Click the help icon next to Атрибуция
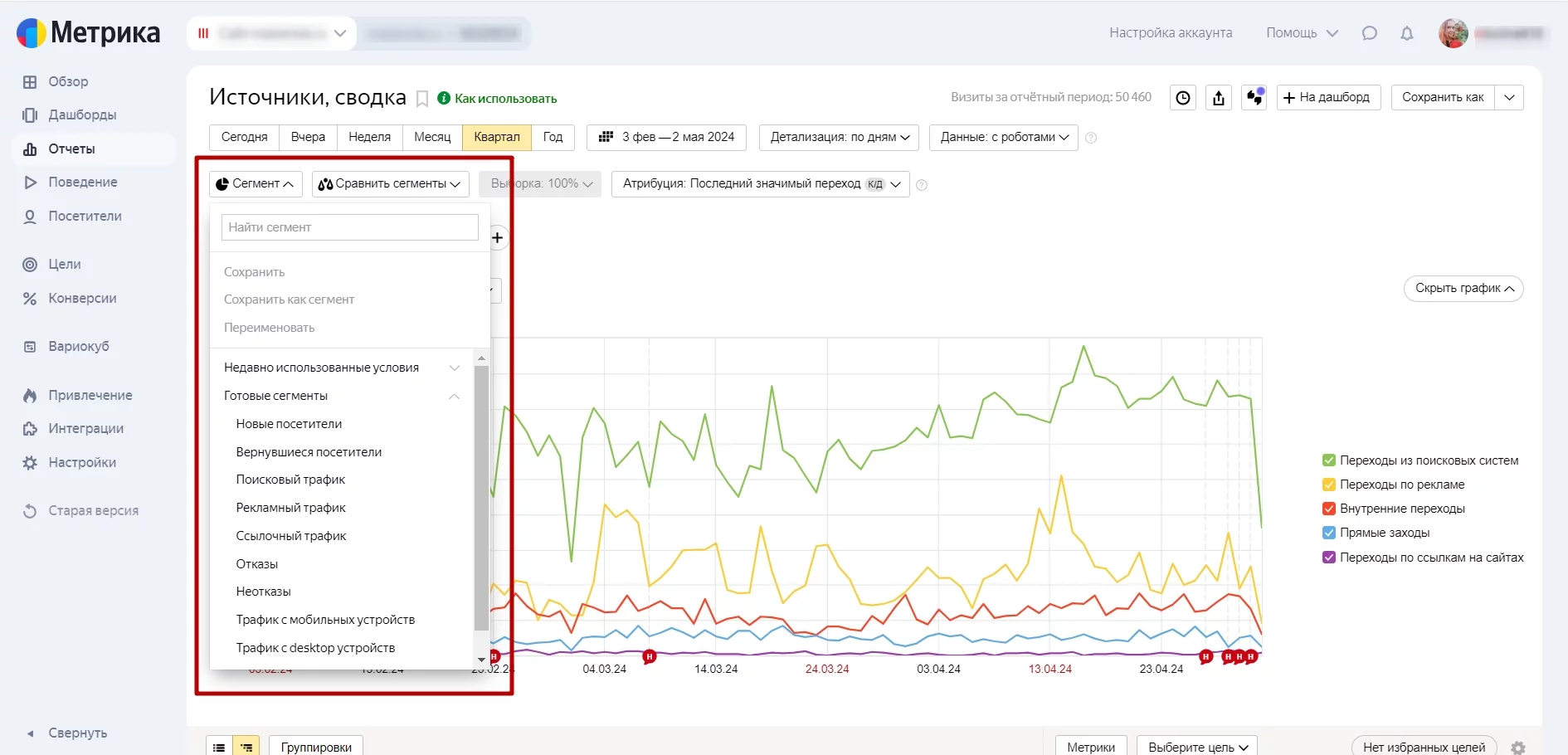Screen dimensions: 1568x755 922,185
